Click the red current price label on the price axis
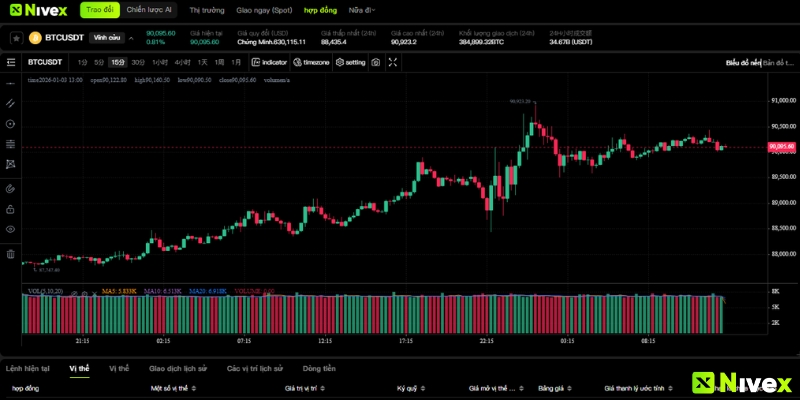This screenshot has height=400, width=800. coord(781,147)
